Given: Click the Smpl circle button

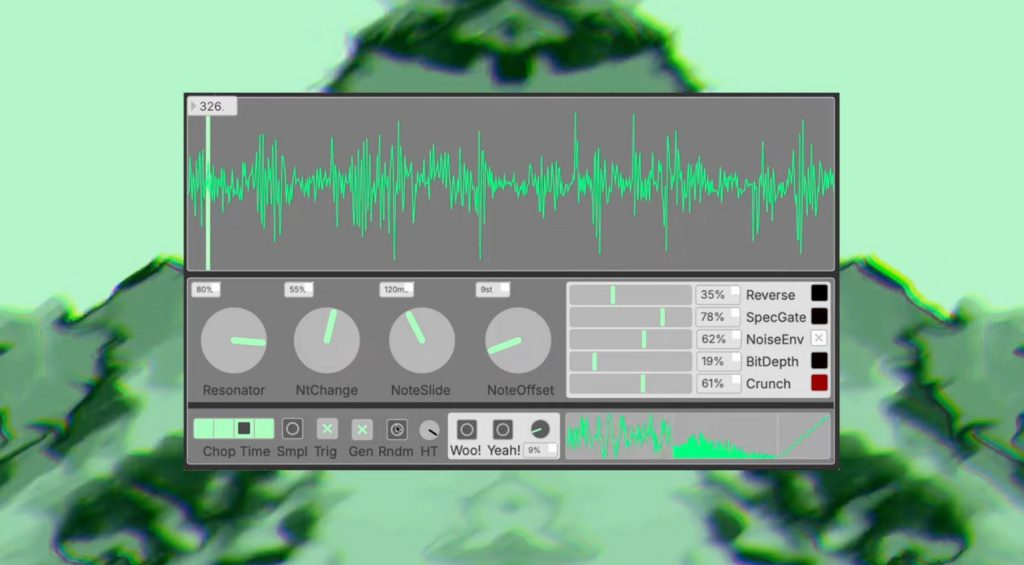Looking at the screenshot, I should 292,429.
